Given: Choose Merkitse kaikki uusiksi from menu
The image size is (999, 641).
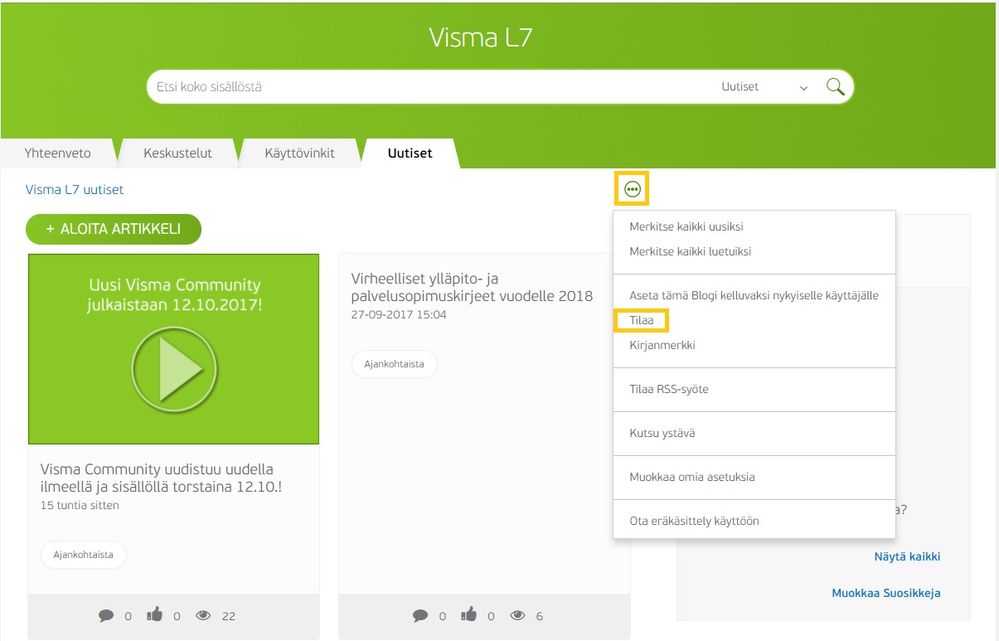Looking at the screenshot, I should click(686, 227).
